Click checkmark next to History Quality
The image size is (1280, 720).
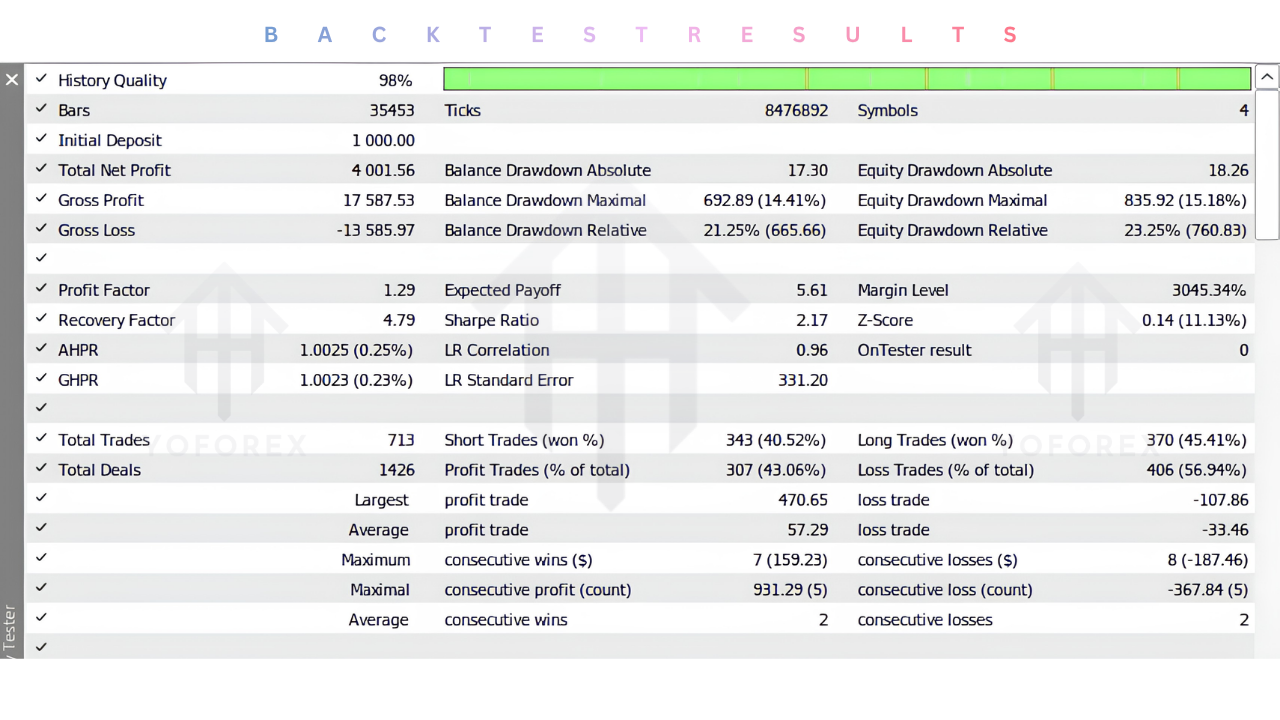41,78
